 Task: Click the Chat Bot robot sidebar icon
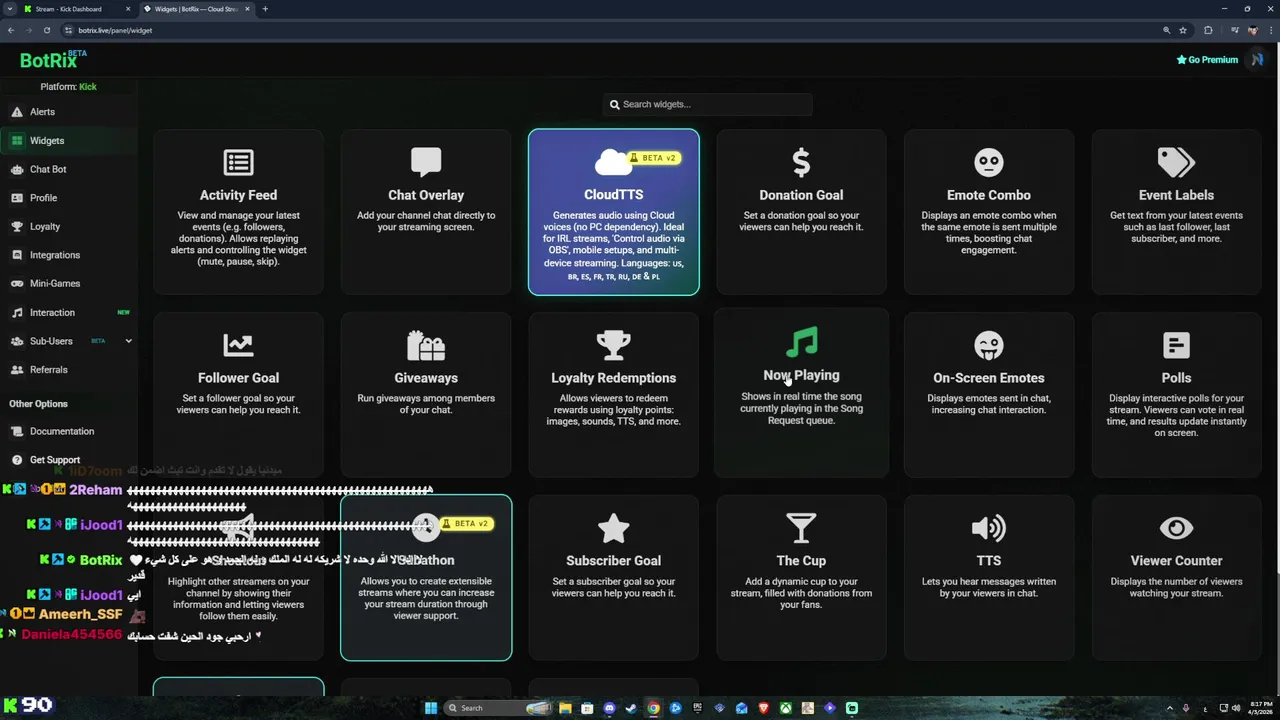pyautogui.click(x=17, y=169)
